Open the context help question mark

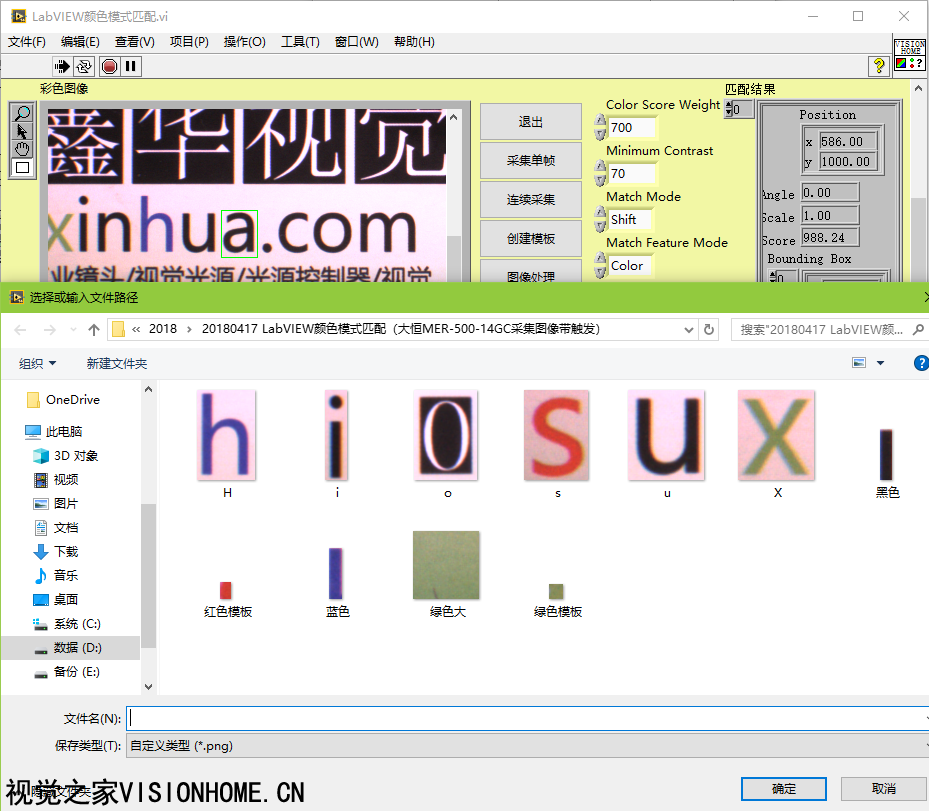(879, 66)
